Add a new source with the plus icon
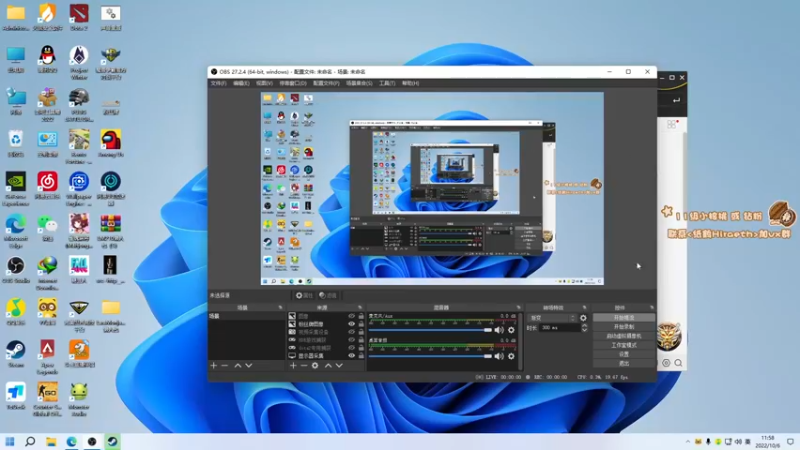Image resolution: width=800 pixels, height=450 pixels. coord(293,365)
